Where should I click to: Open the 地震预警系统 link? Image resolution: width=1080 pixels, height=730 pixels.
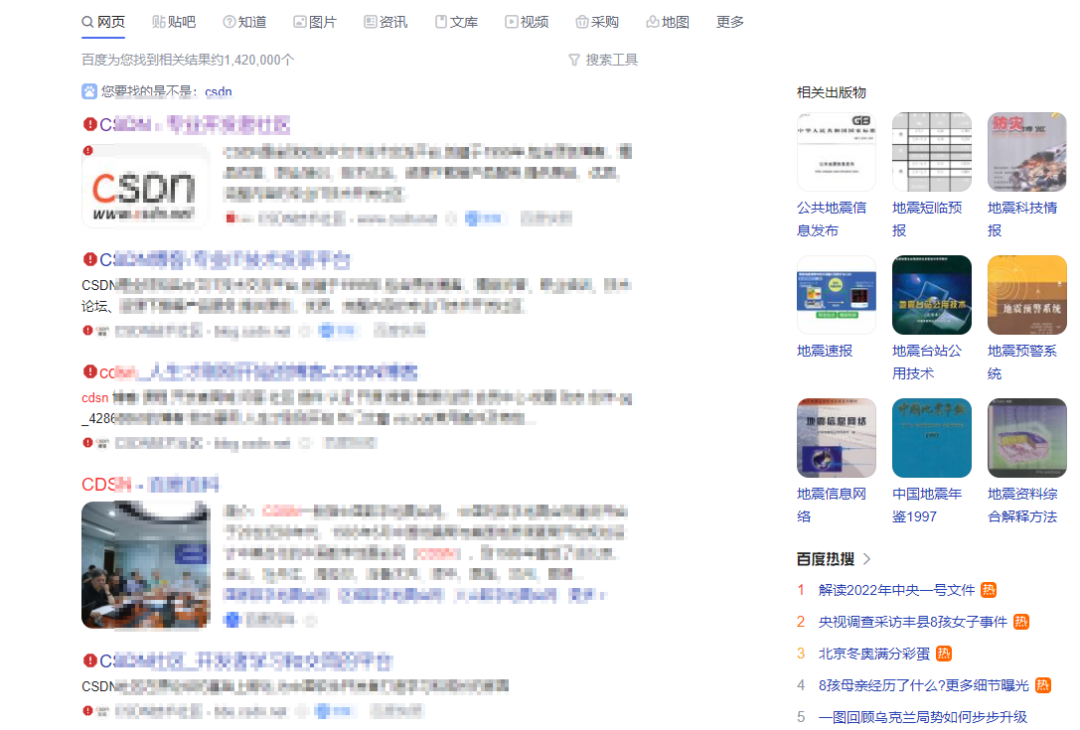coord(1022,362)
